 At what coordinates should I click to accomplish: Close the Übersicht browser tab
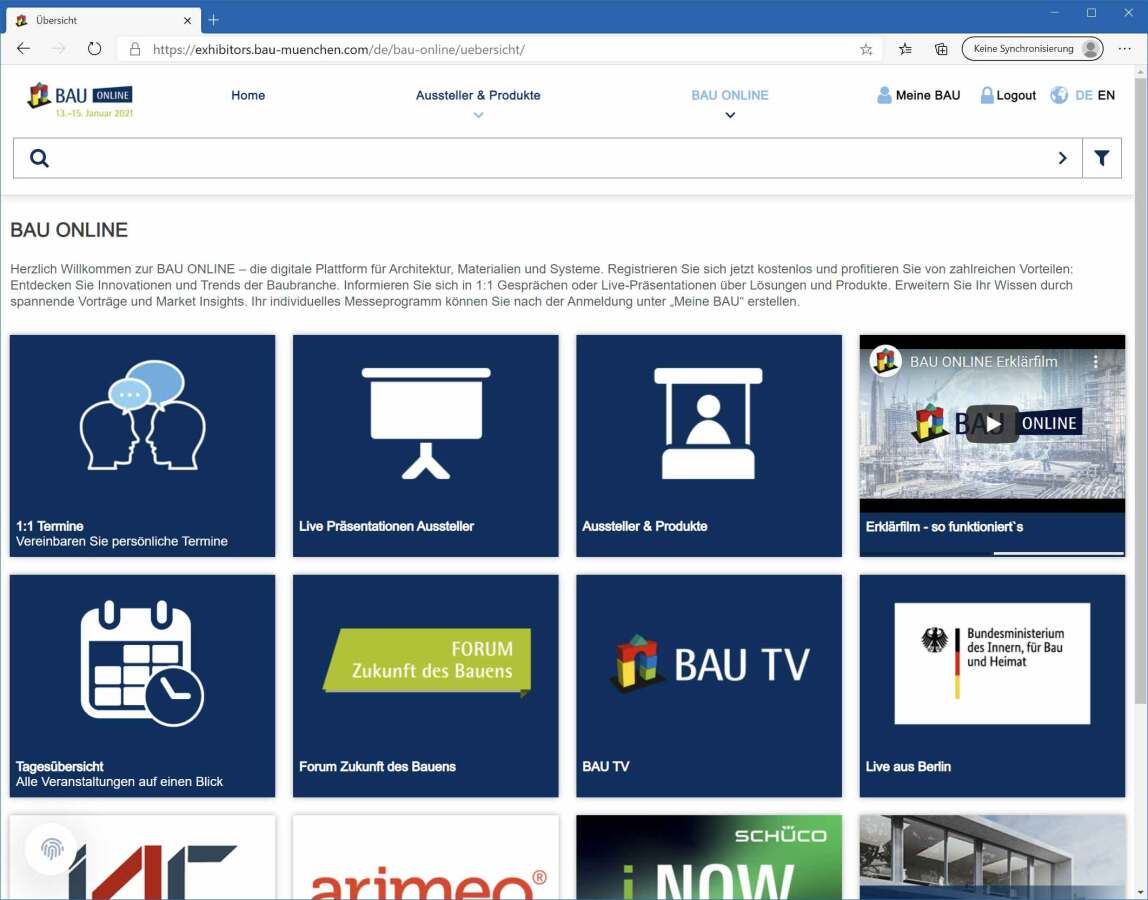[x=187, y=21]
